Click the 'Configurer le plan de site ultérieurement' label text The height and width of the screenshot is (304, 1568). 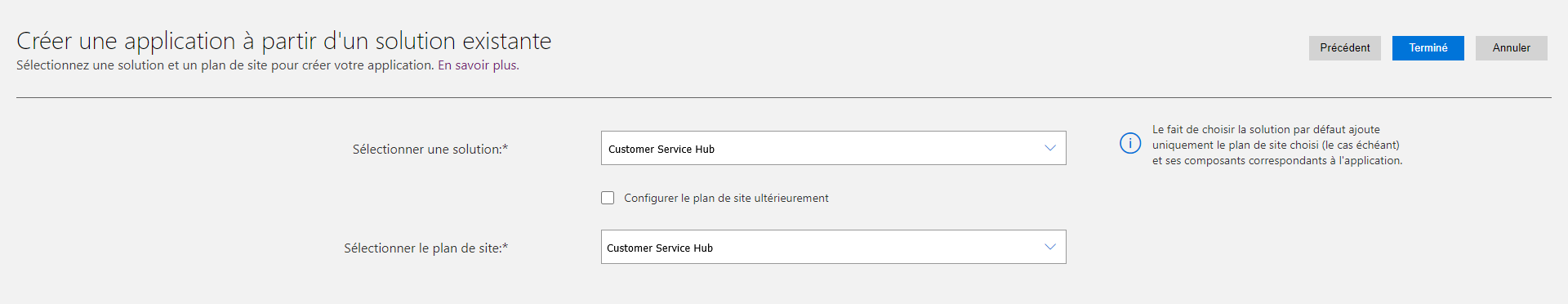[726, 198]
